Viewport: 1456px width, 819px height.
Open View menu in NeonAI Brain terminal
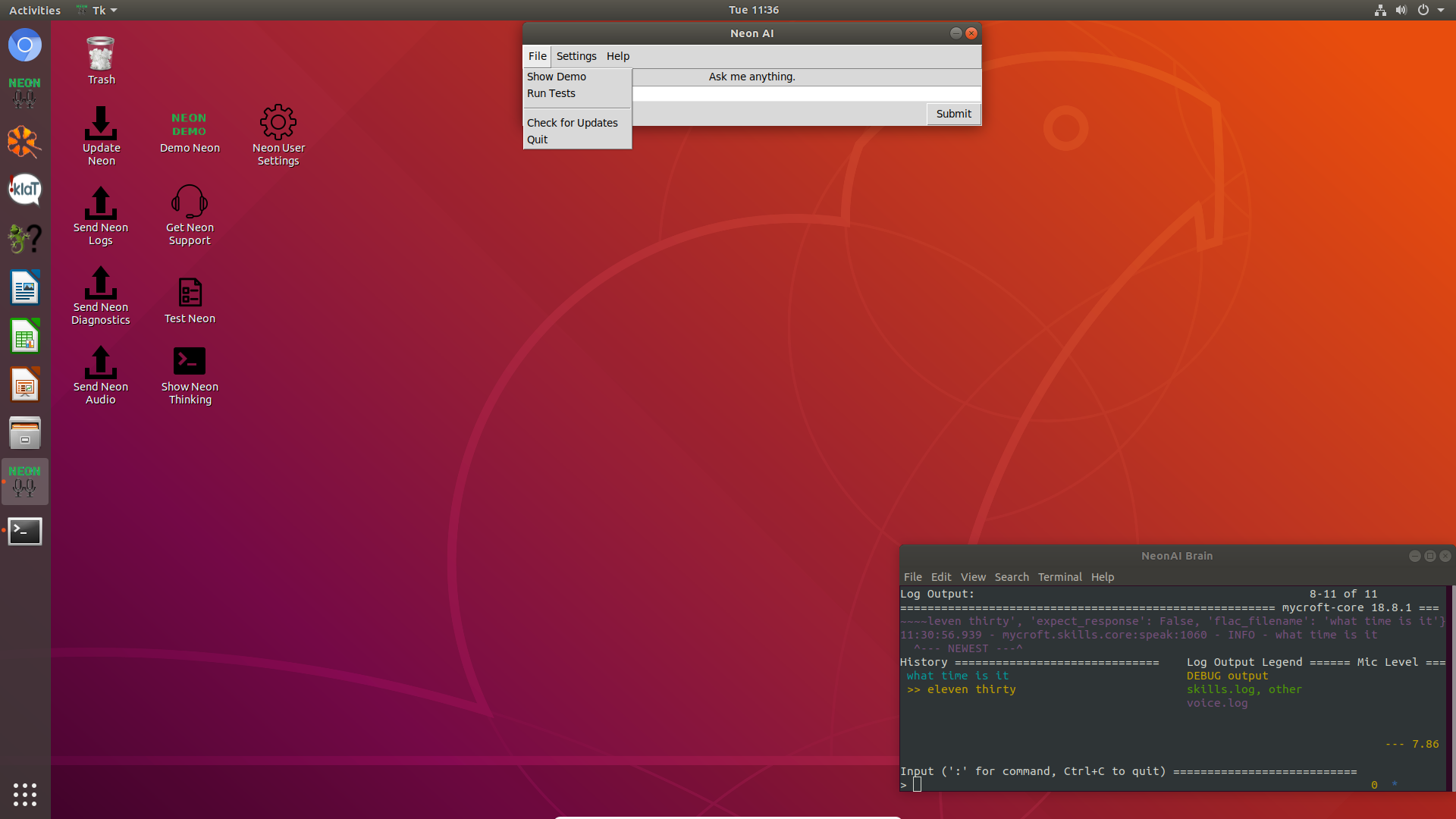tap(973, 577)
